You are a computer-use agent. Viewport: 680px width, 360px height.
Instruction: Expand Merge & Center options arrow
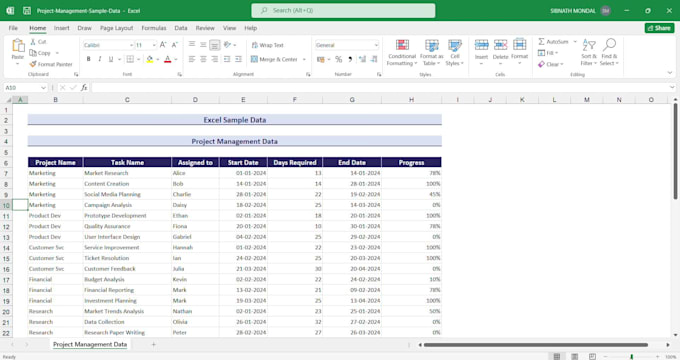click(x=304, y=59)
